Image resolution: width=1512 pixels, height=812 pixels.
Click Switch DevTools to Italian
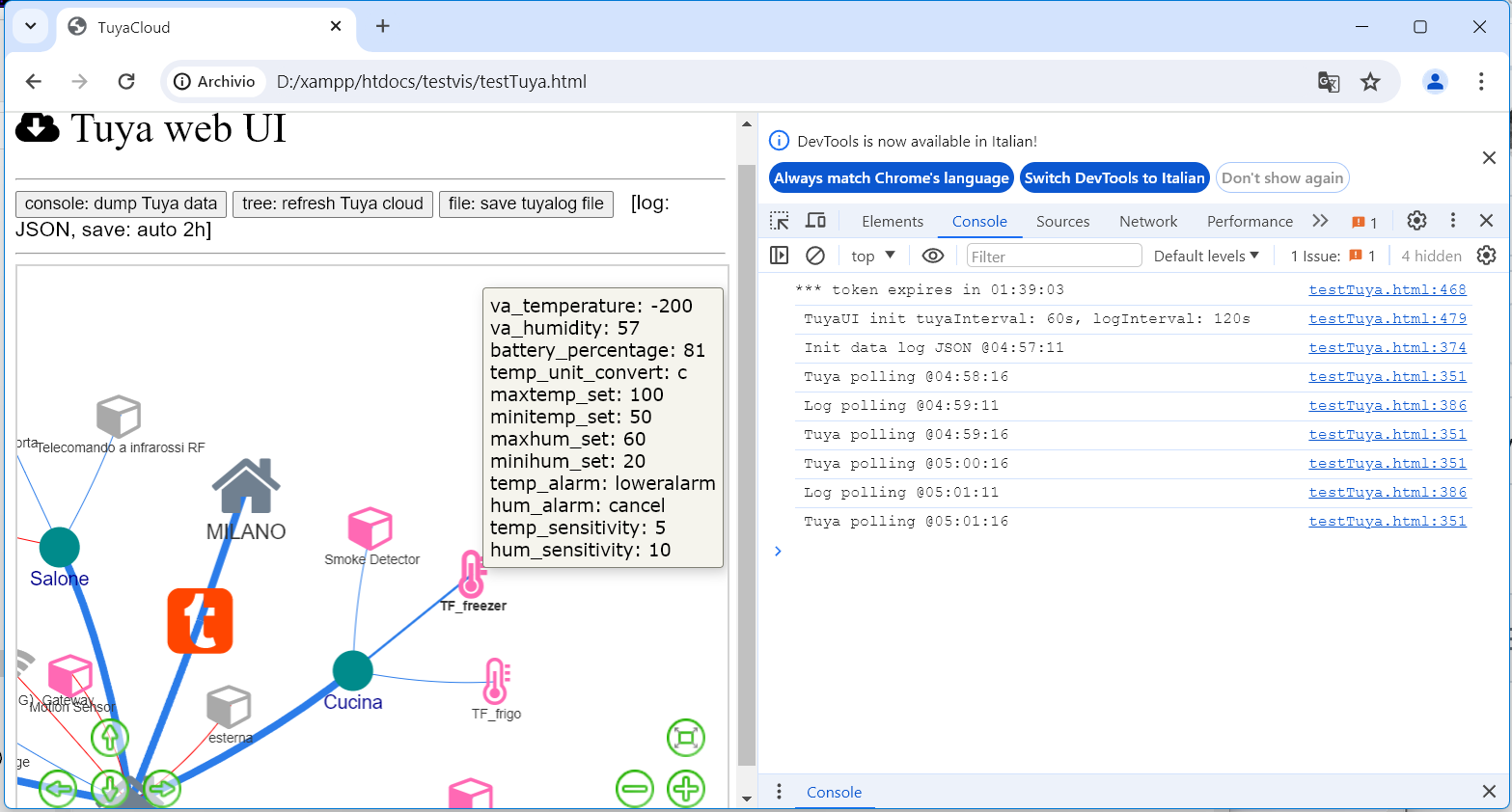coord(1114,177)
